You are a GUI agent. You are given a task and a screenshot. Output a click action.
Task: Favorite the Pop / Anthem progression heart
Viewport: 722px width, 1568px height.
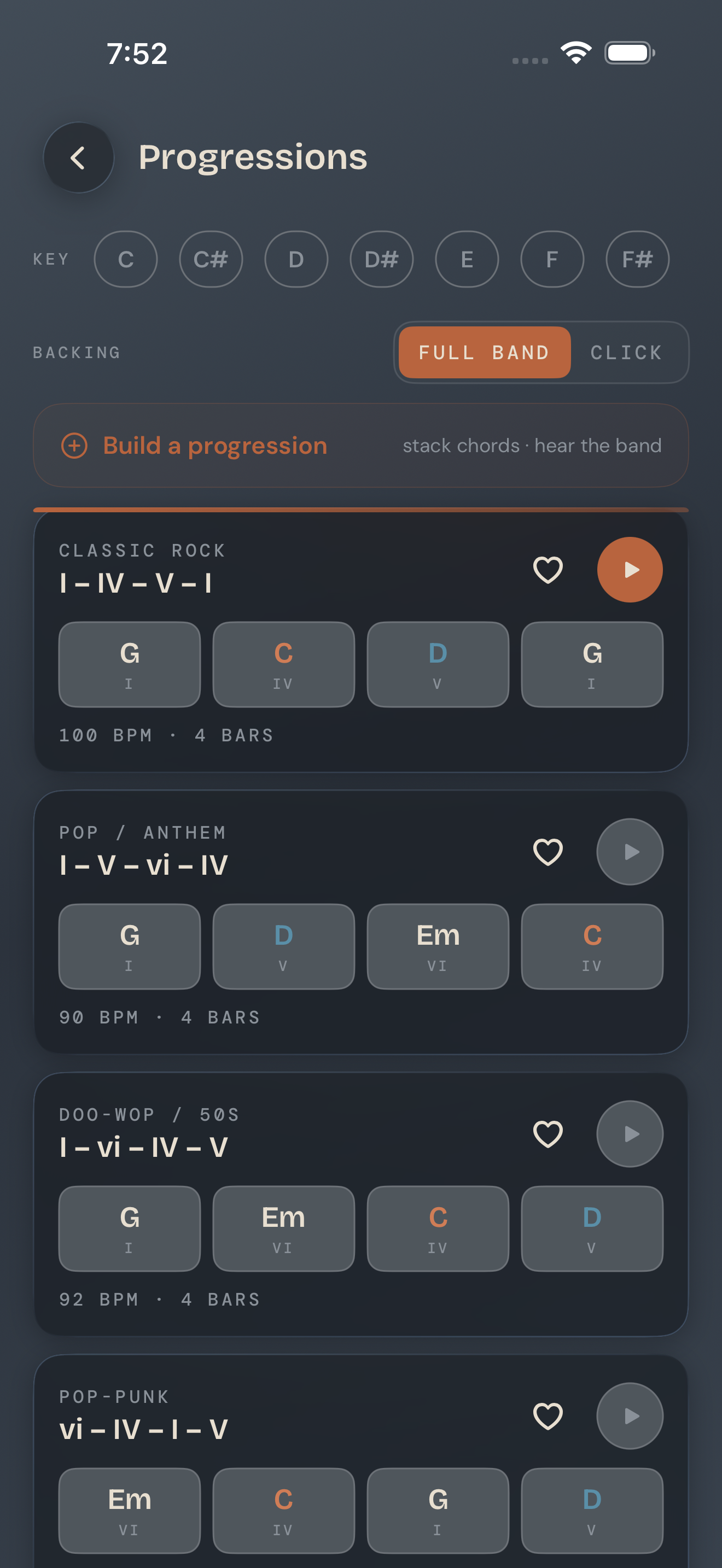[x=548, y=852]
